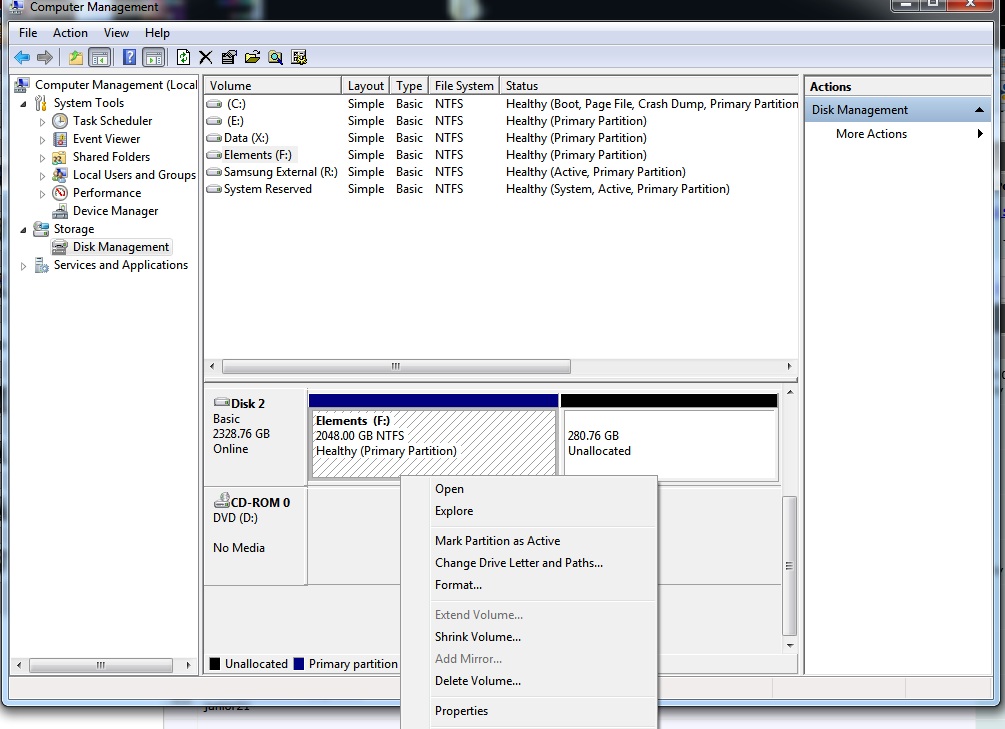
Task: Click the drive icon next to System Reserved
Action: point(214,189)
